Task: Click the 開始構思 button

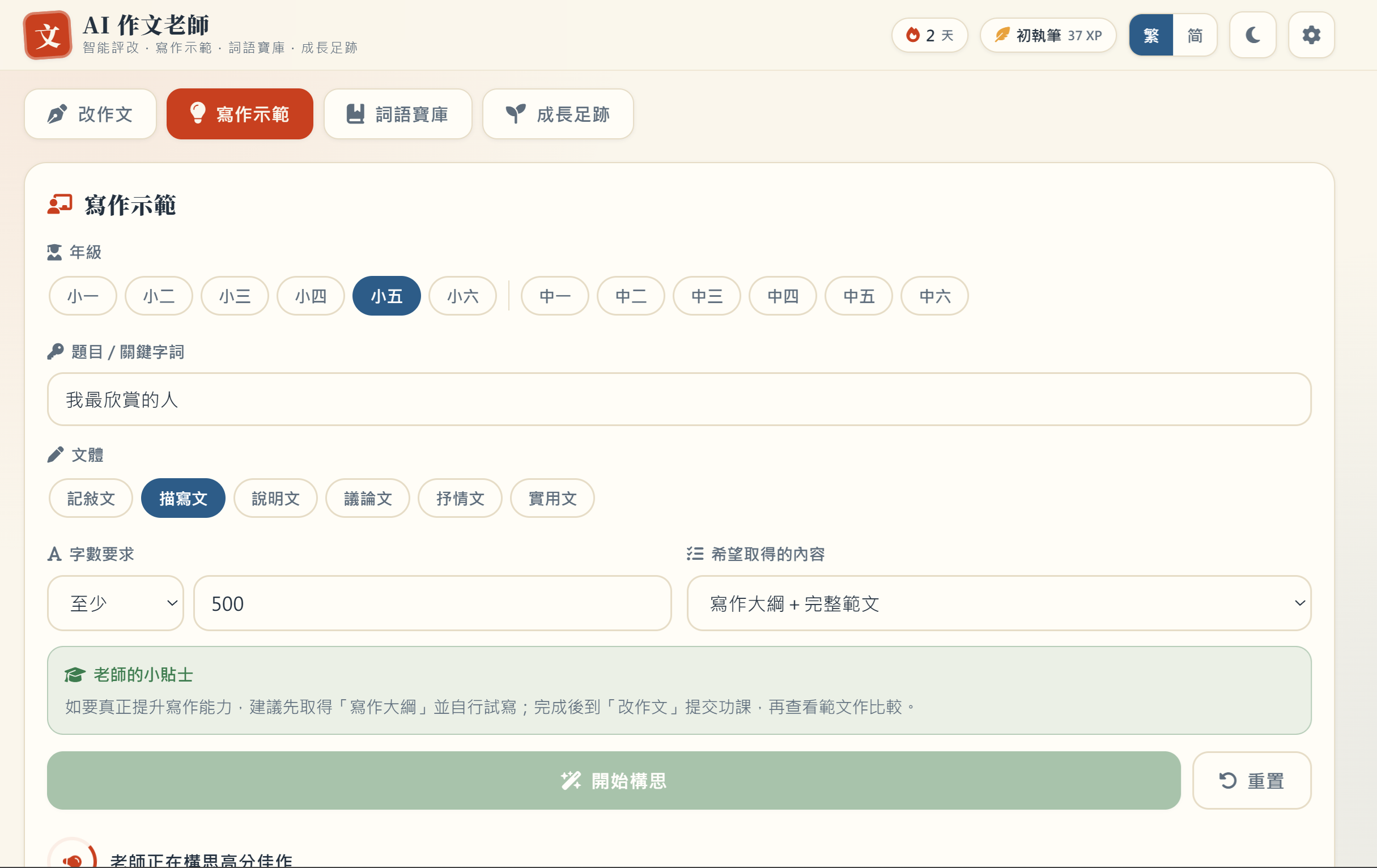Action: pos(614,781)
